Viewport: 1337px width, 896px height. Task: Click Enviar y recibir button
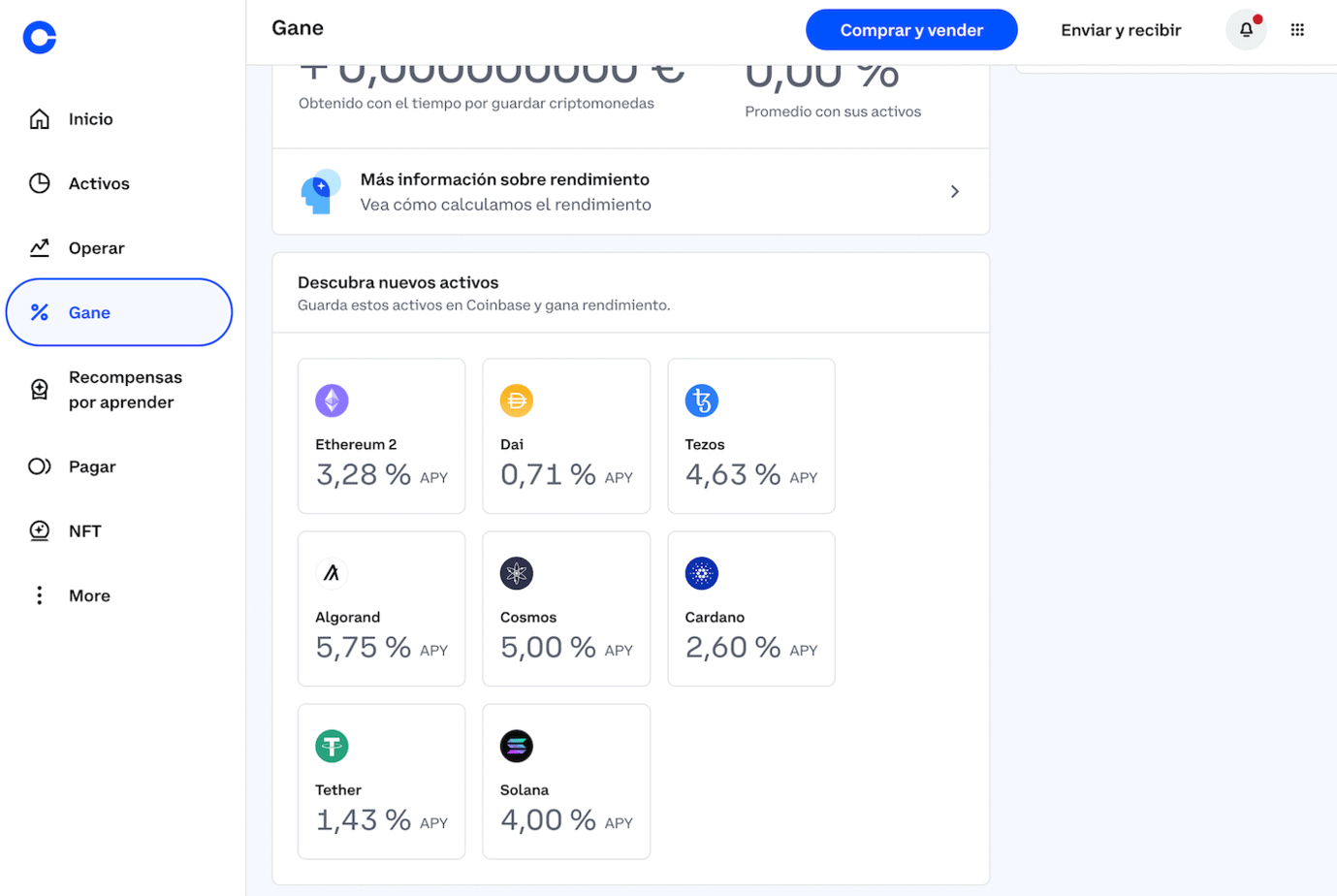[x=1121, y=30]
